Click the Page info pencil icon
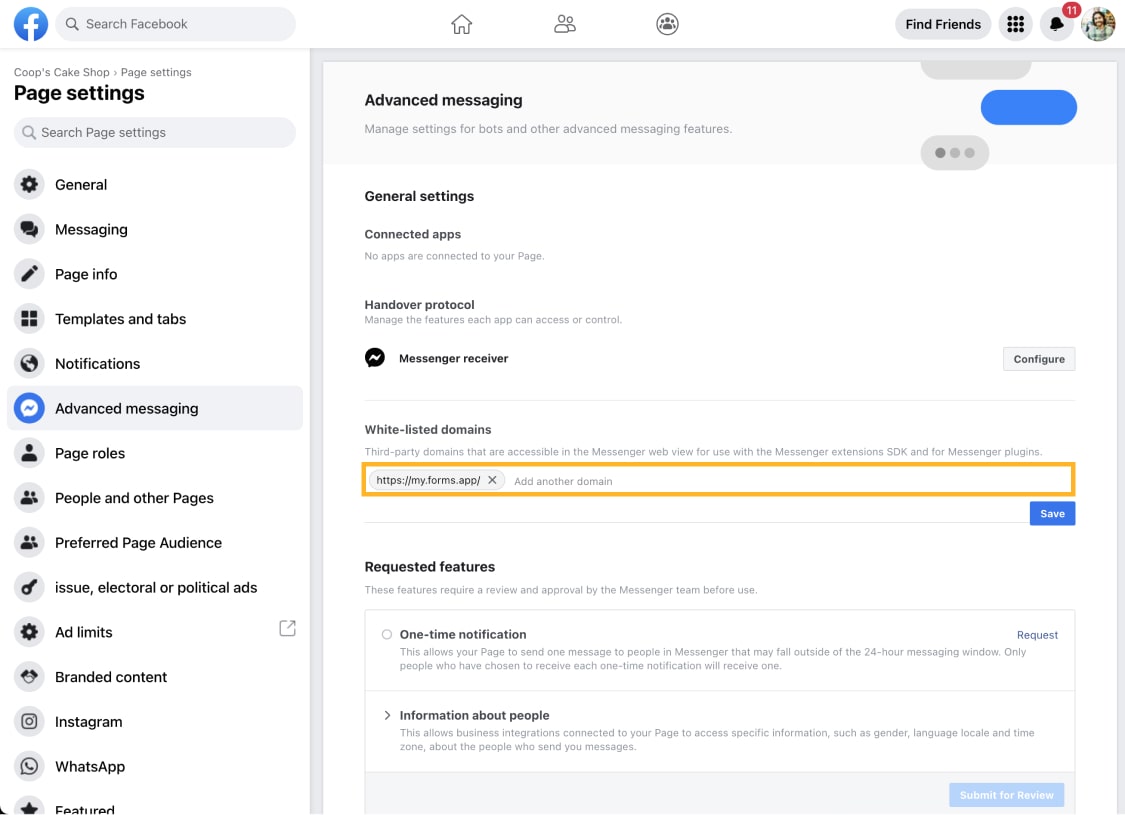The image size is (1125, 815). 29,274
